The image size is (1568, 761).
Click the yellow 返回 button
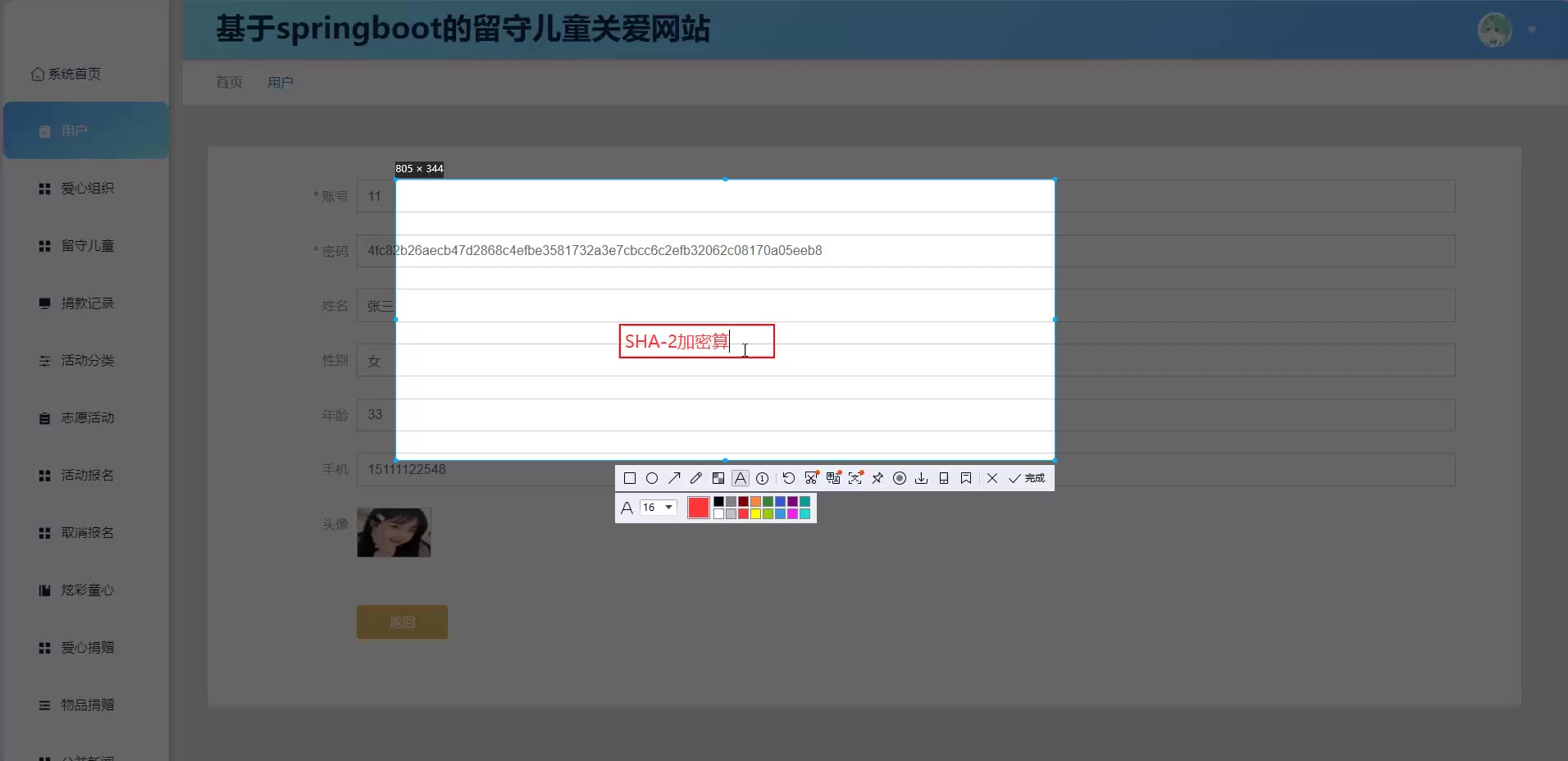pos(402,622)
